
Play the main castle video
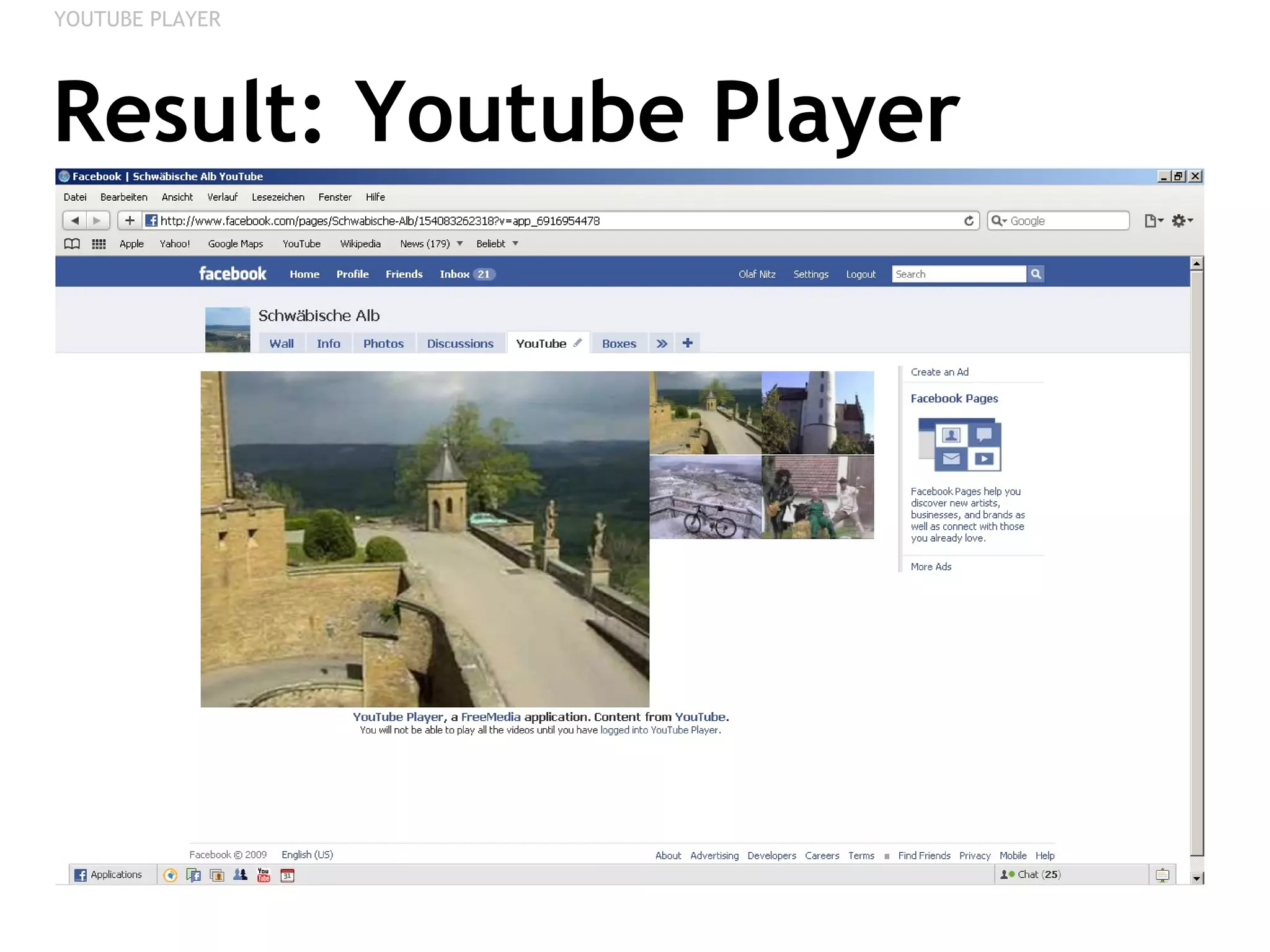(x=425, y=539)
